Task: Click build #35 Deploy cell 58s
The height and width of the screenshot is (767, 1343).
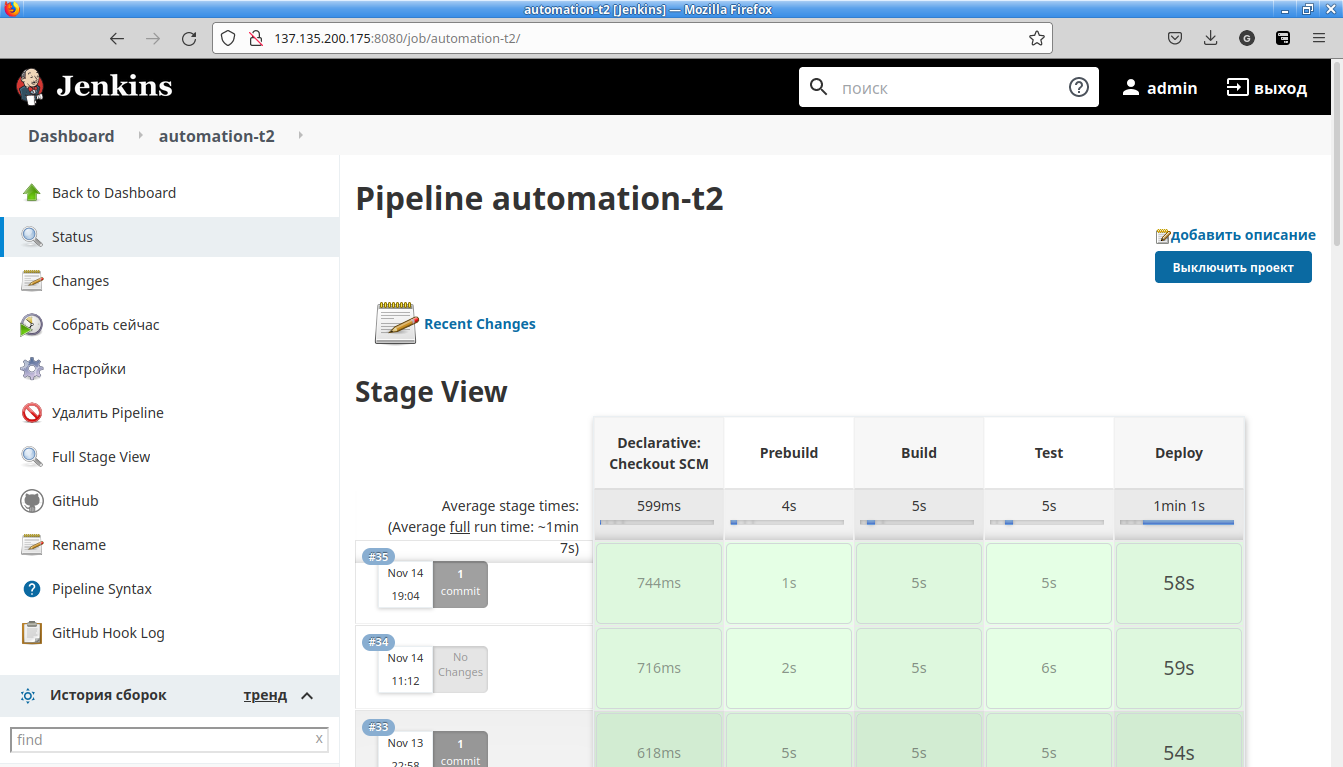Action: pos(1179,583)
